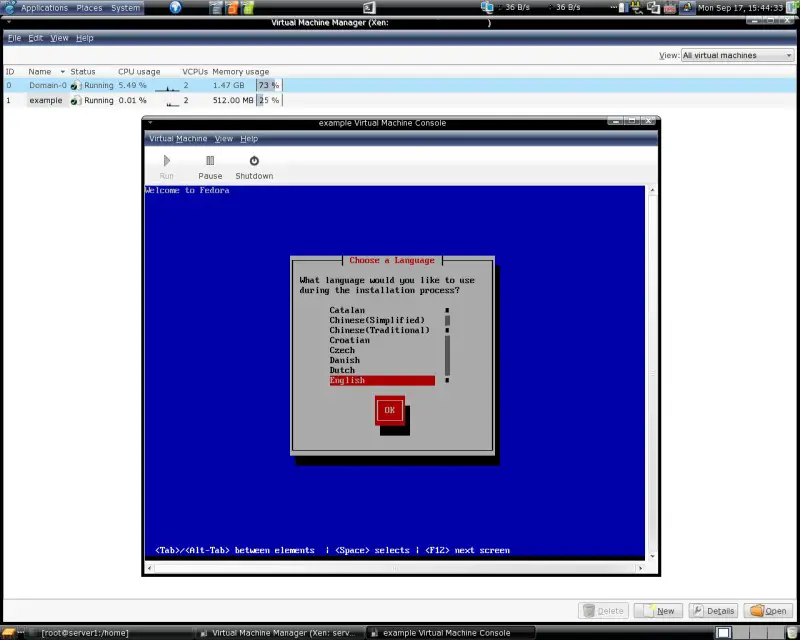
Task: Select Chinese(Simplified) language
Action: (x=377, y=321)
